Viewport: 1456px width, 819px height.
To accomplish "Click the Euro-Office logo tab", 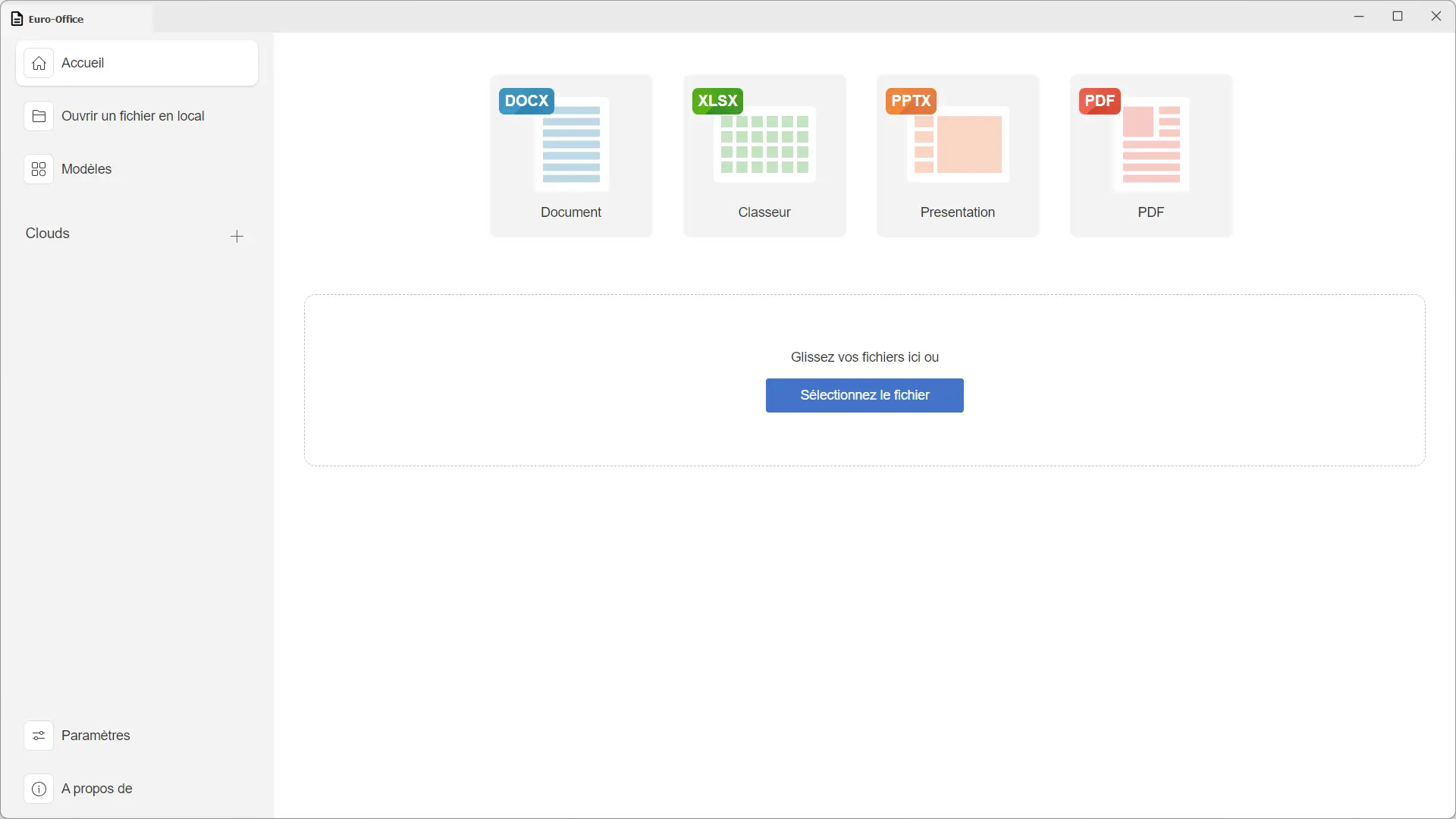I will tap(76, 18).
